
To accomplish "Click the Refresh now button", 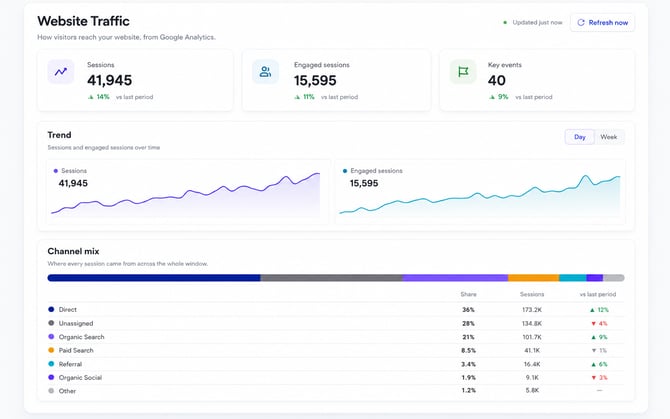I will (602, 23).
